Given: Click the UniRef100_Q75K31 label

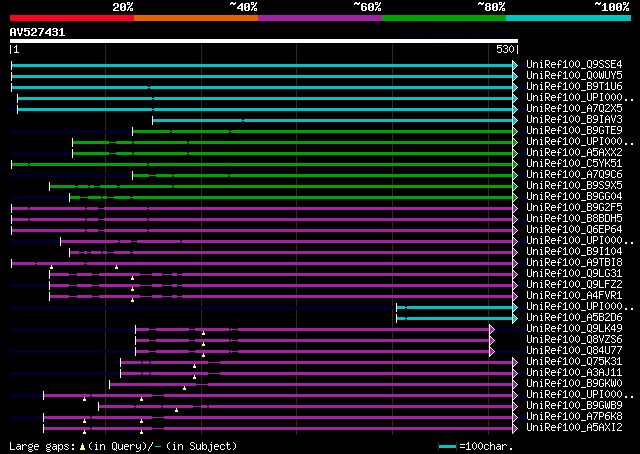Looking at the screenshot, I should [x=574, y=362].
